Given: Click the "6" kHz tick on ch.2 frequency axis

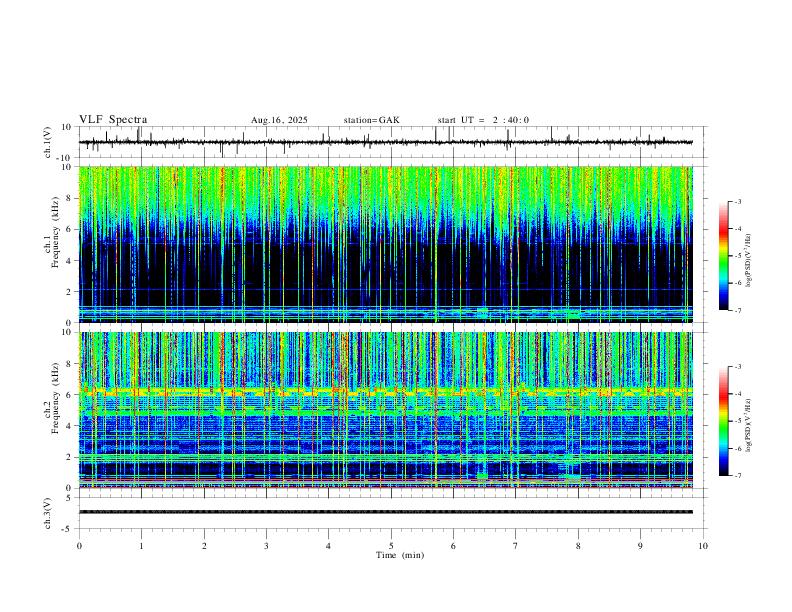Looking at the screenshot, I should click(x=69, y=395).
